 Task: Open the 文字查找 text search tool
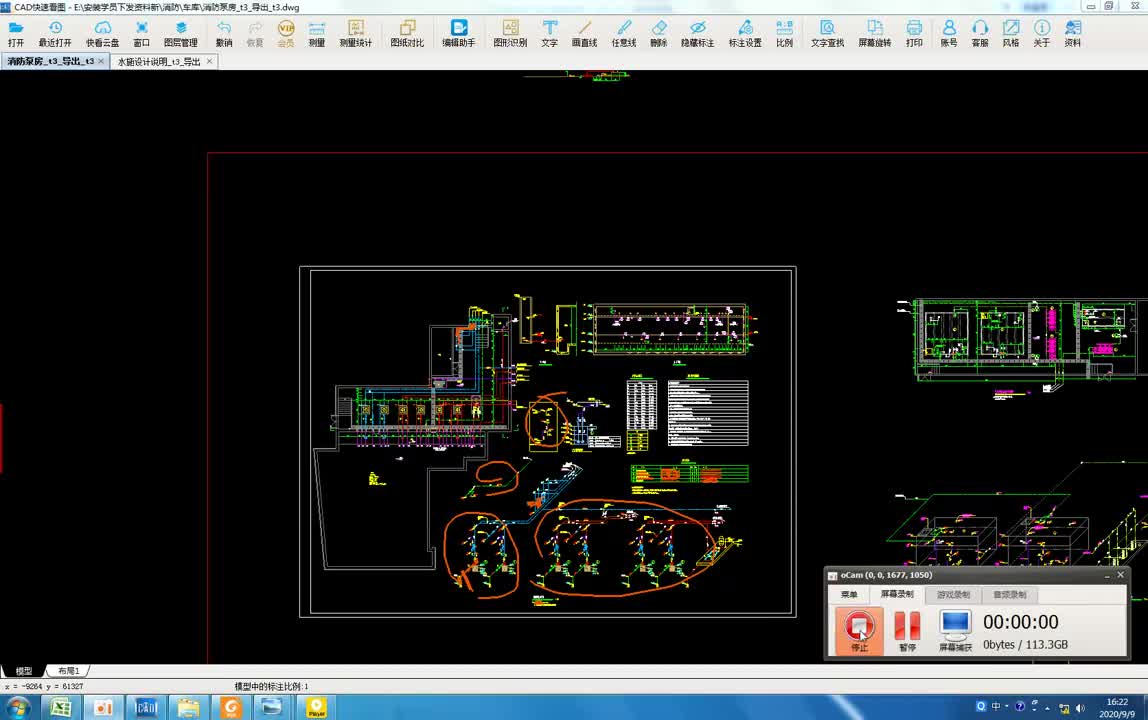coord(827,34)
